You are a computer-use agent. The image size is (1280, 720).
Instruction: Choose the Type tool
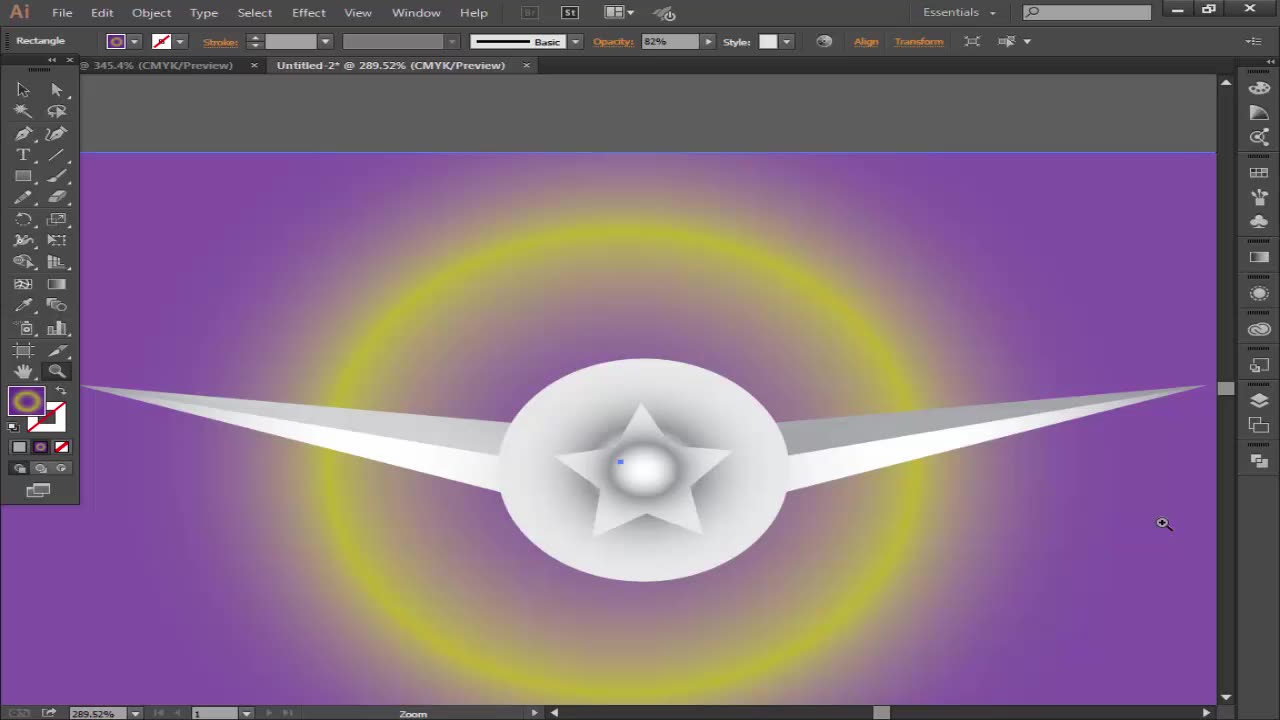pos(23,155)
